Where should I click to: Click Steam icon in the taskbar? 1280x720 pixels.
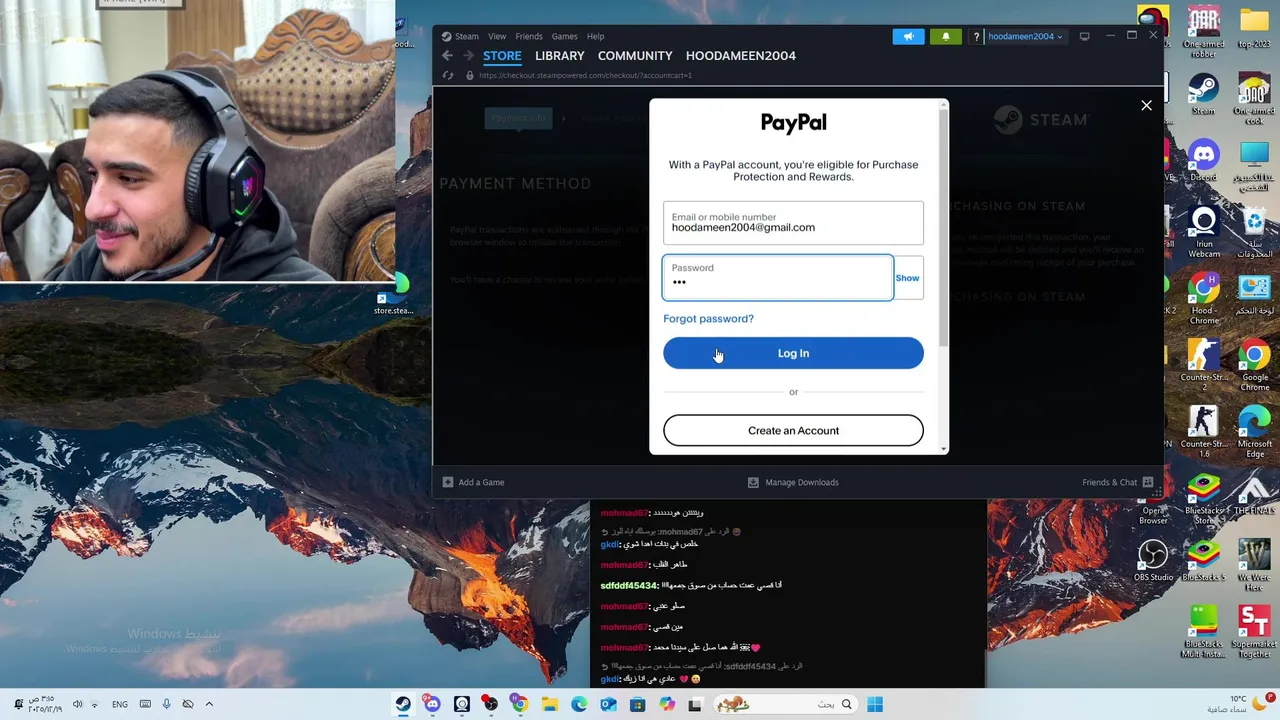403,704
